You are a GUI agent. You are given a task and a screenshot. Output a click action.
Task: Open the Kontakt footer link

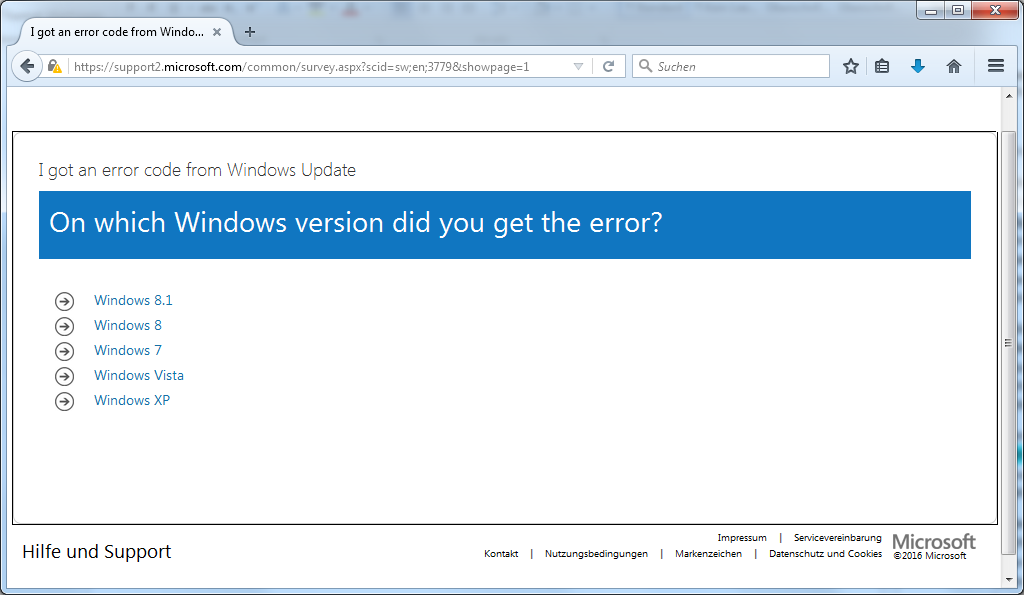point(501,553)
